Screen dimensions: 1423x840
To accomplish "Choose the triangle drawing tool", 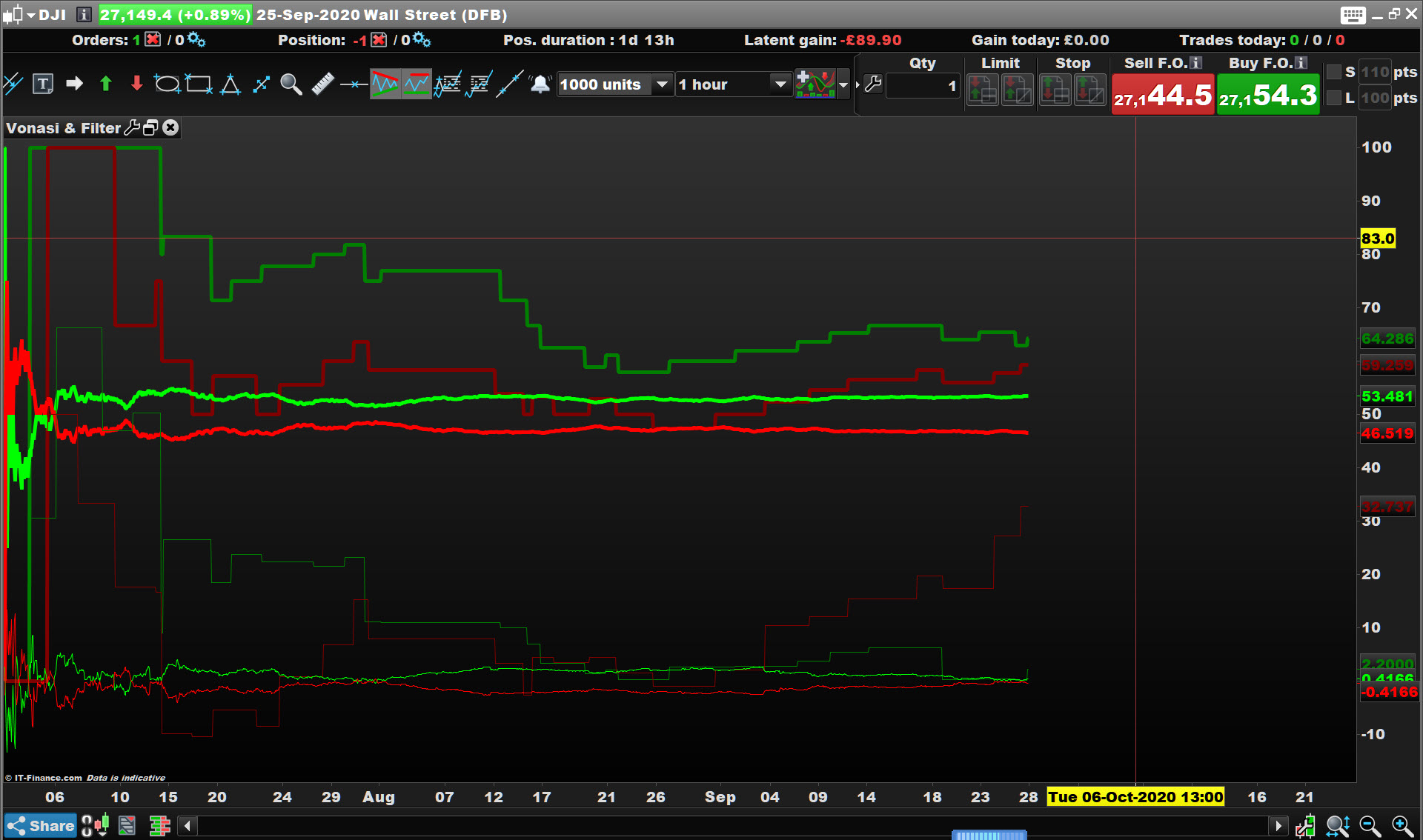I will (x=230, y=84).
